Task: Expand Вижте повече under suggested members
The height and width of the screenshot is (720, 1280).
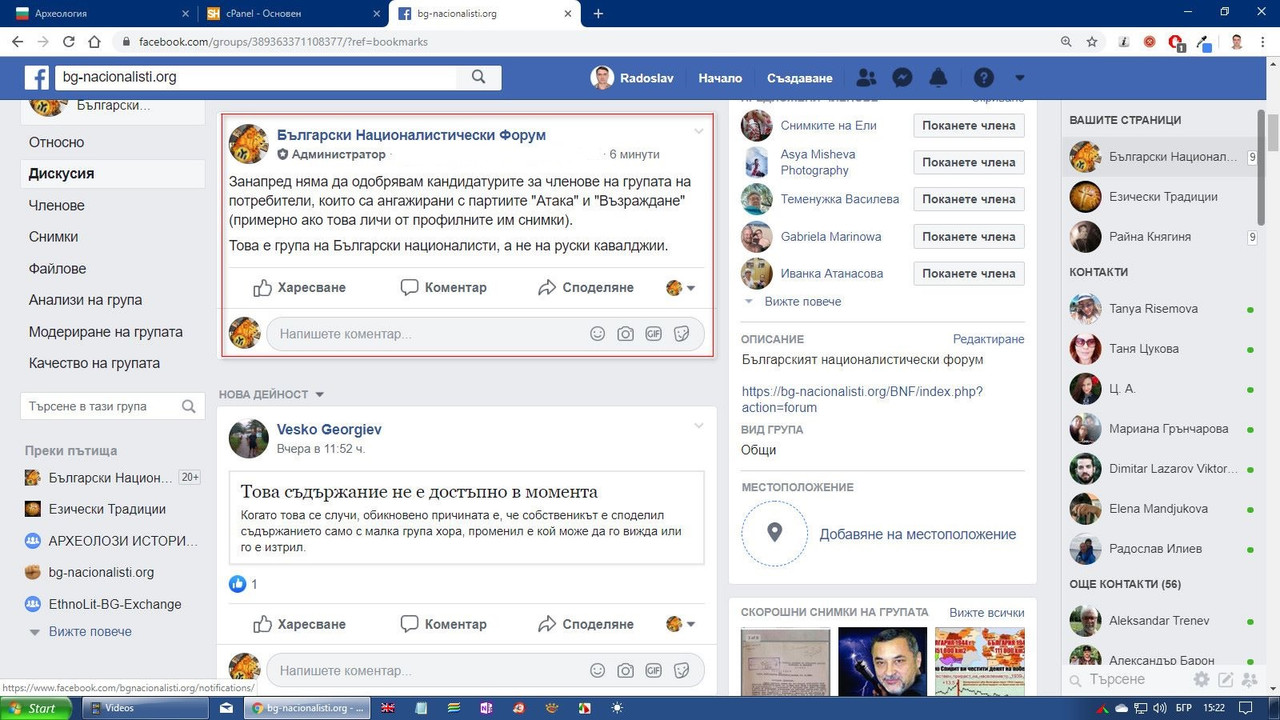Action: (794, 302)
